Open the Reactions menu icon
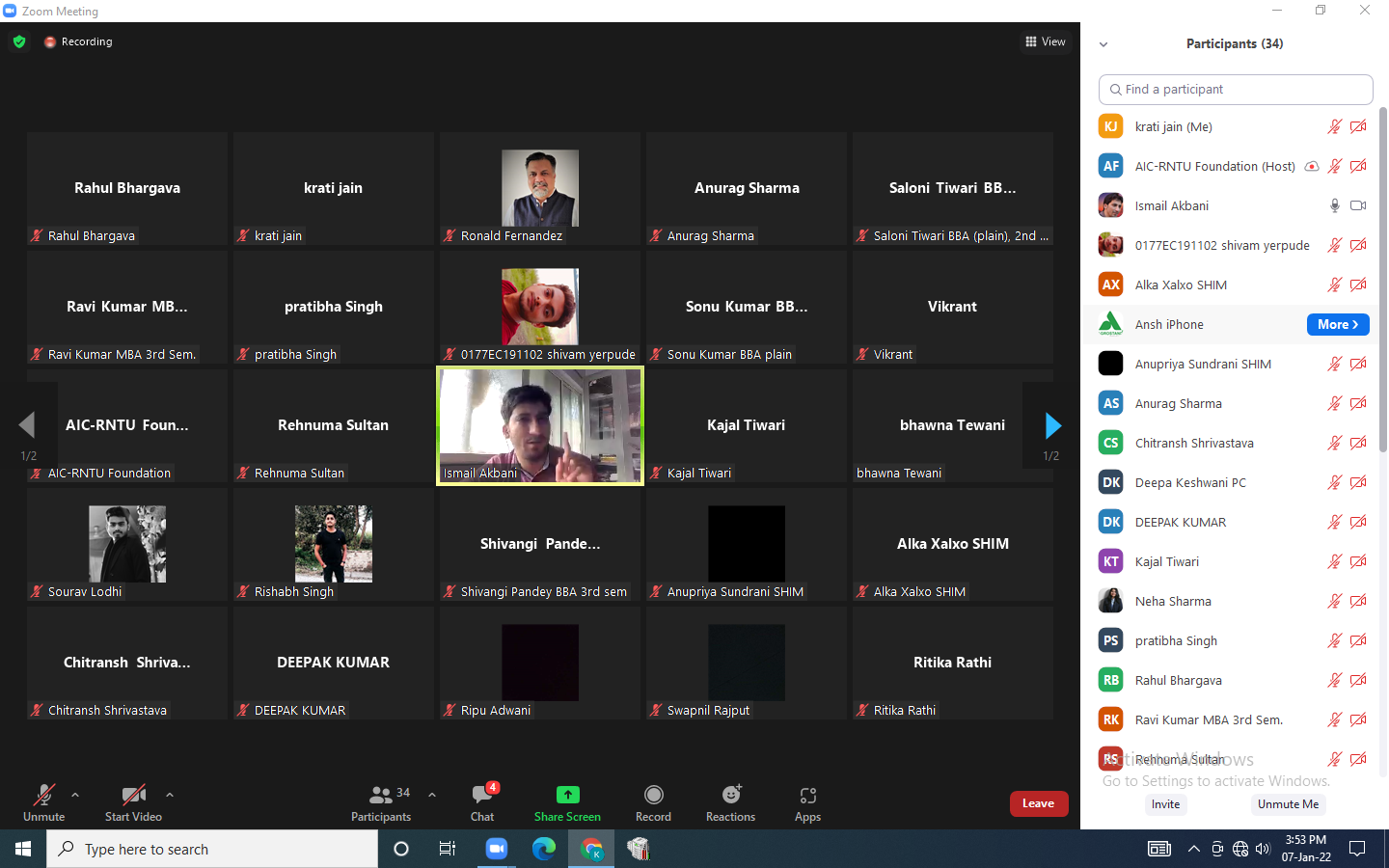The height and width of the screenshot is (868, 1389). [731, 796]
